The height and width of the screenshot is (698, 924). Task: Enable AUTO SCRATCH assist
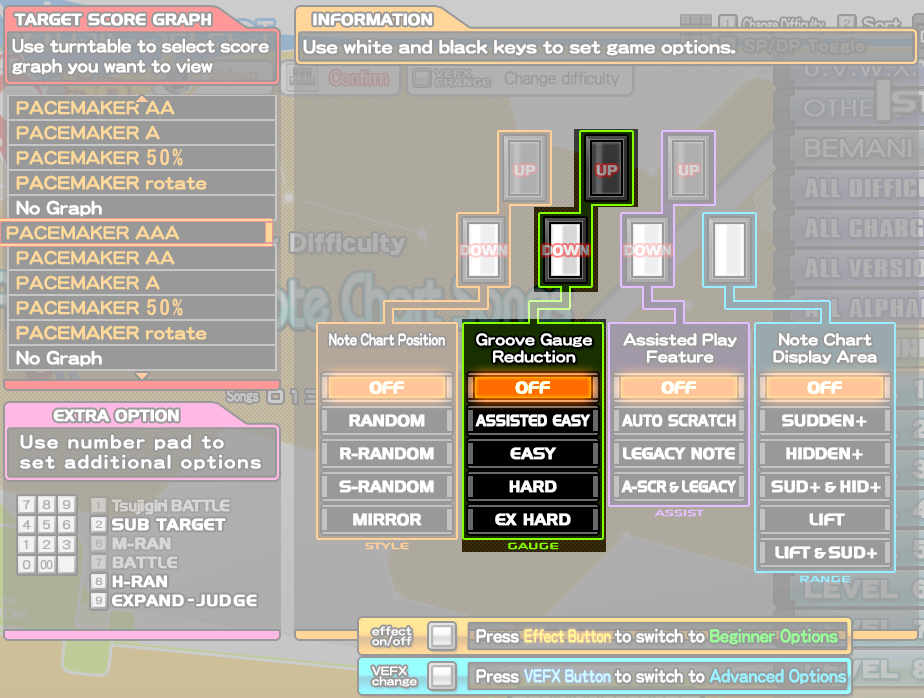point(679,420)
